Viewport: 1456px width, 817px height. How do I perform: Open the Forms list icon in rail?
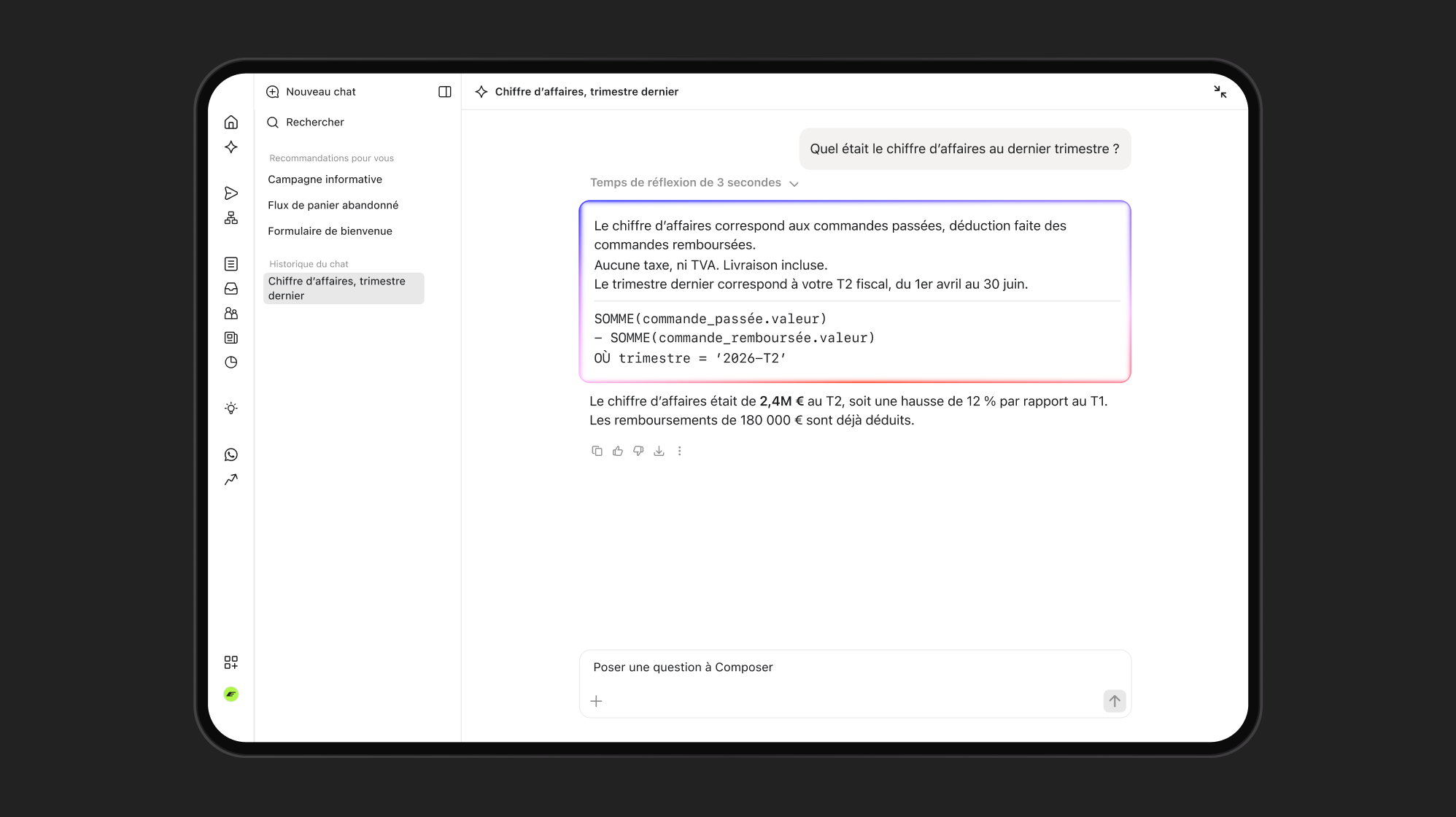231,264
